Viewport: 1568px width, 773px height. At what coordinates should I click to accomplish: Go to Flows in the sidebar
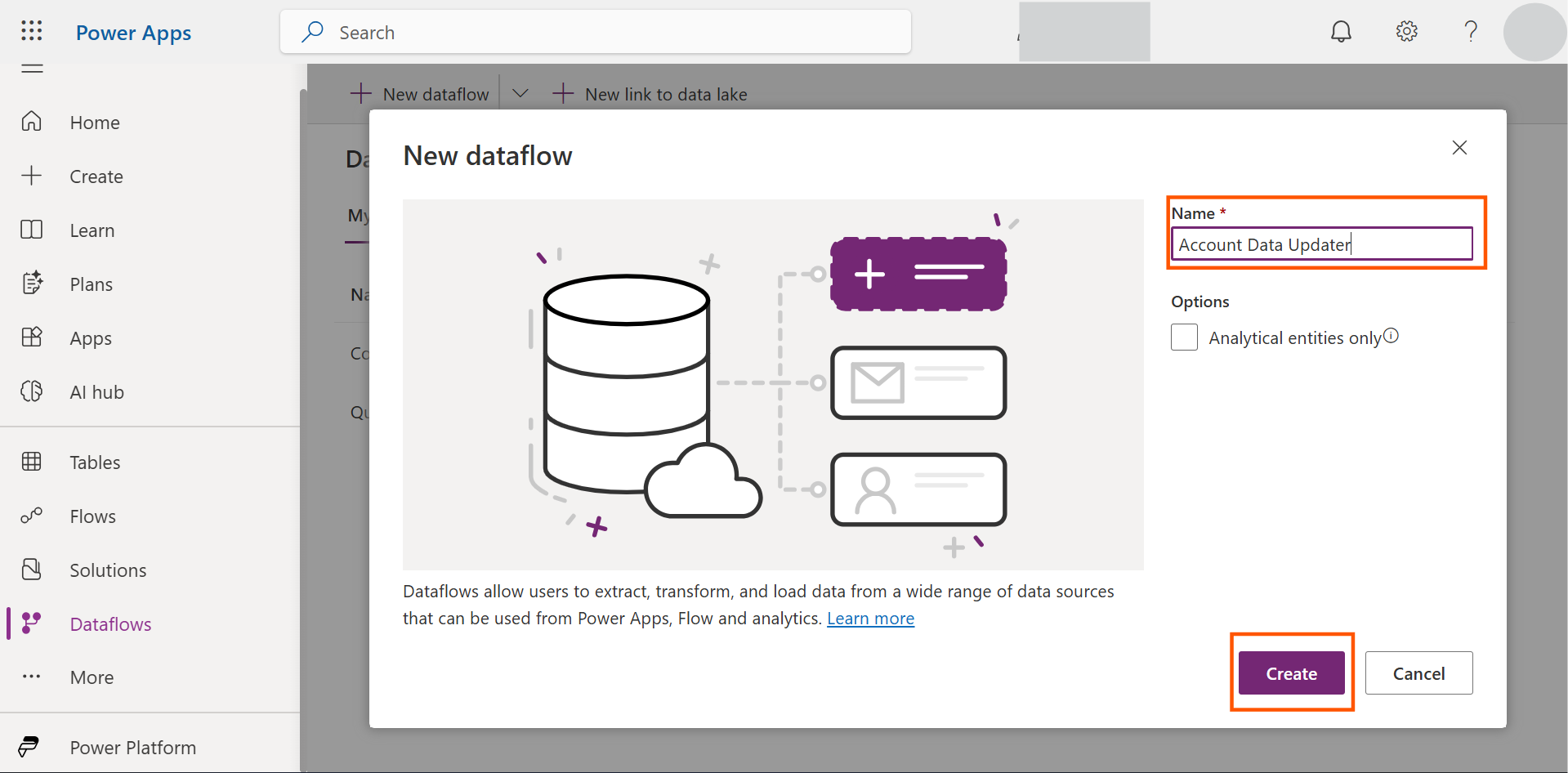(92, 516)
